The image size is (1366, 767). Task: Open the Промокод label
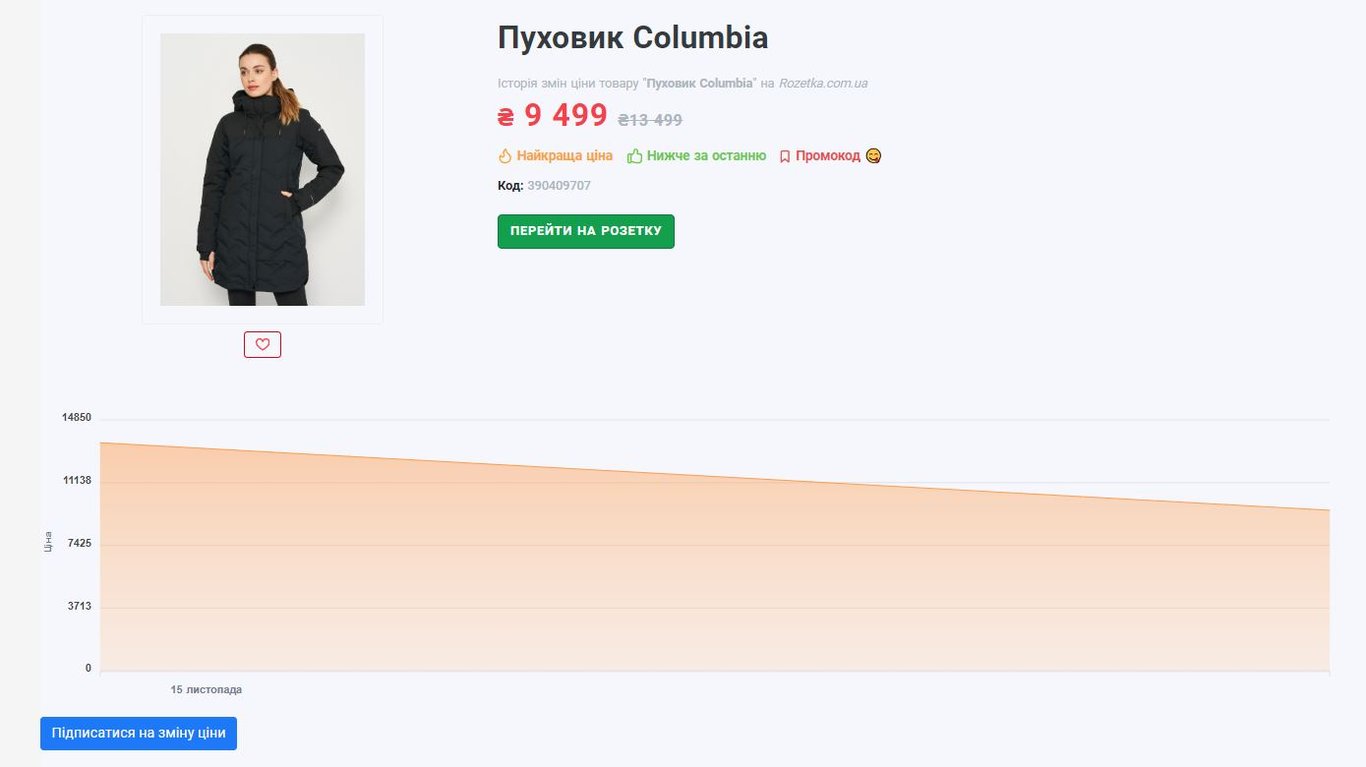click(x=827, y=156)
